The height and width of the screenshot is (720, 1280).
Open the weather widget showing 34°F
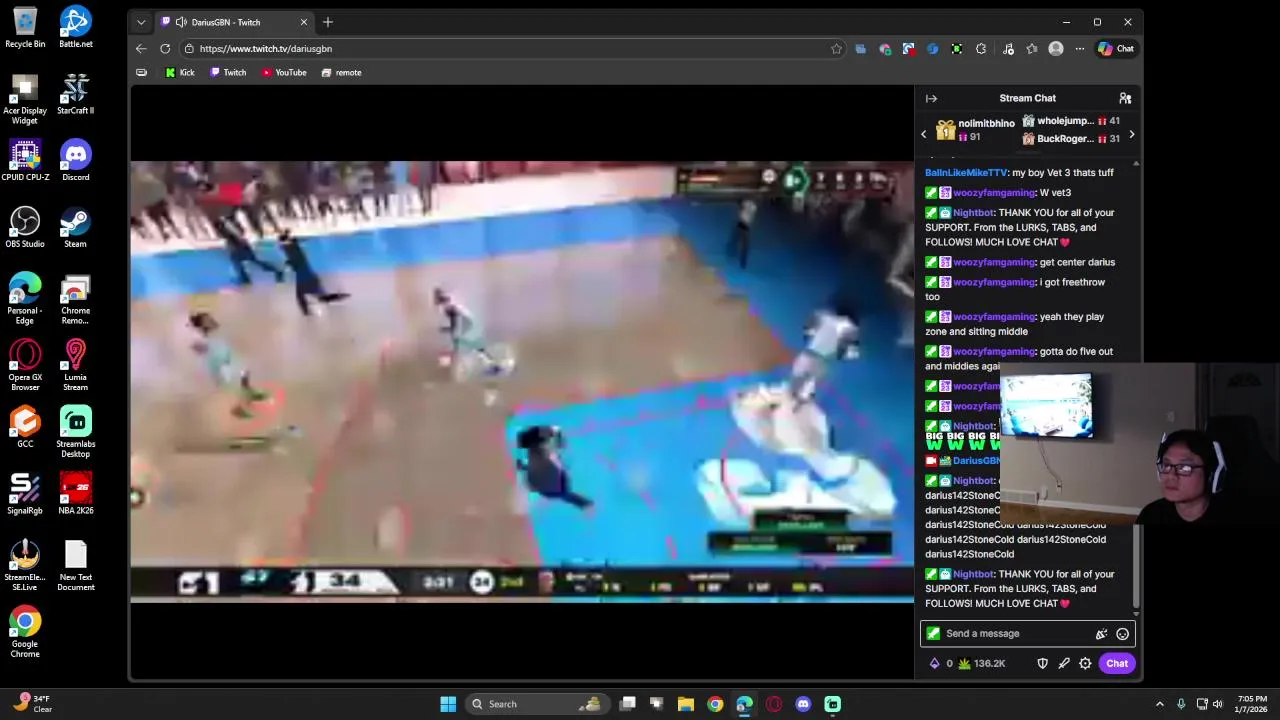tap(32, 704)
